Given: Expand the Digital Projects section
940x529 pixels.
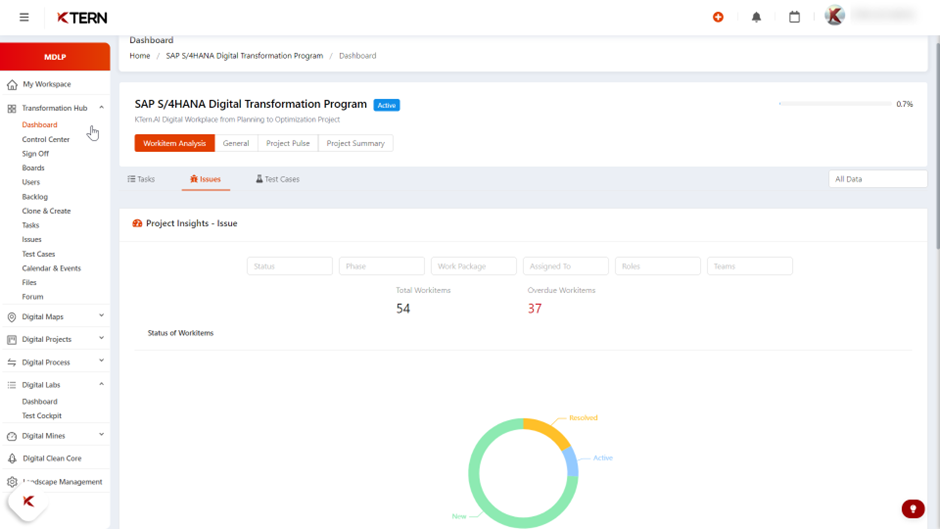Looking at the screenshot, I should (x=101, y=338).
